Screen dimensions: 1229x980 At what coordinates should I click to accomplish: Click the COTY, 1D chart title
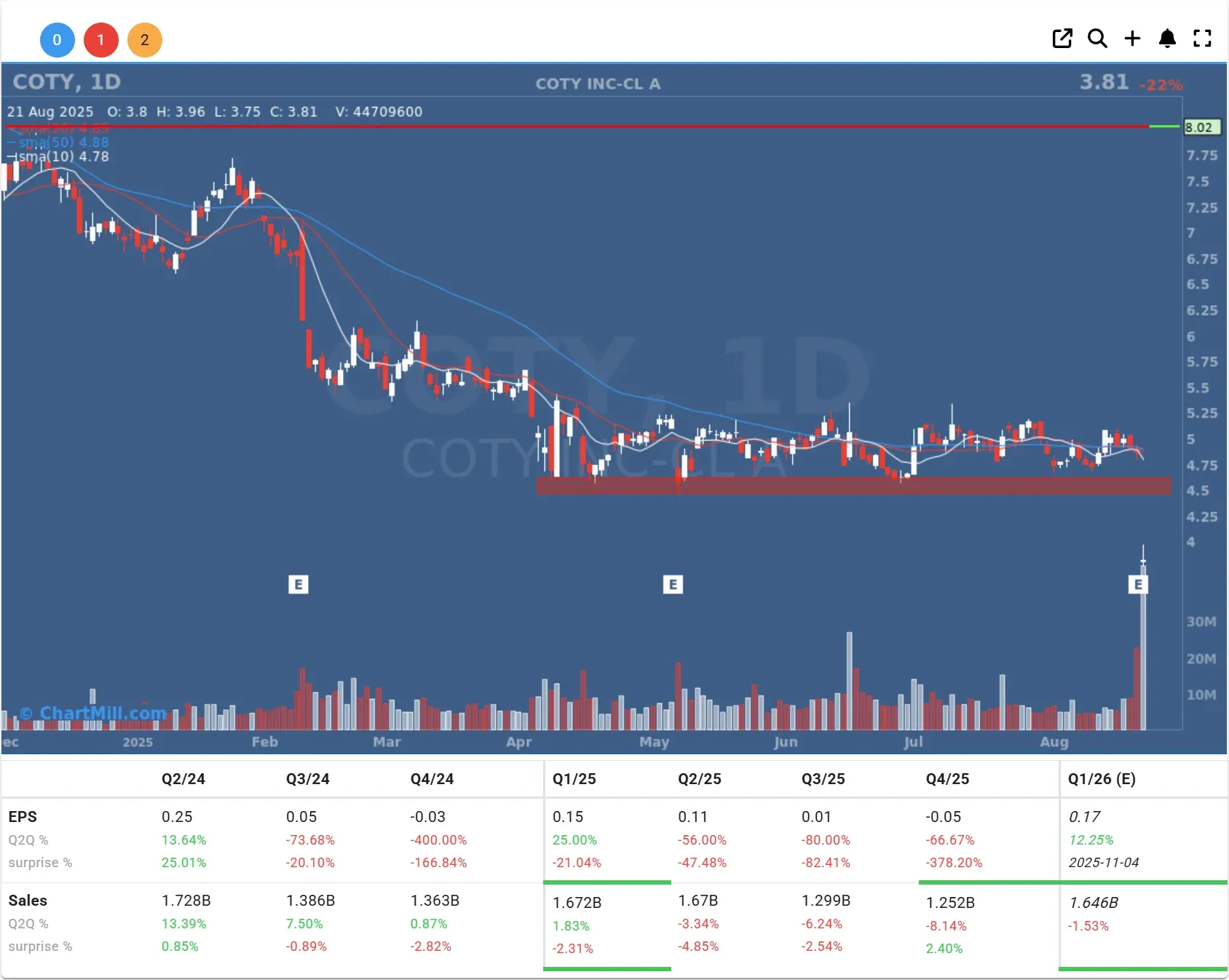click(67, 82)
